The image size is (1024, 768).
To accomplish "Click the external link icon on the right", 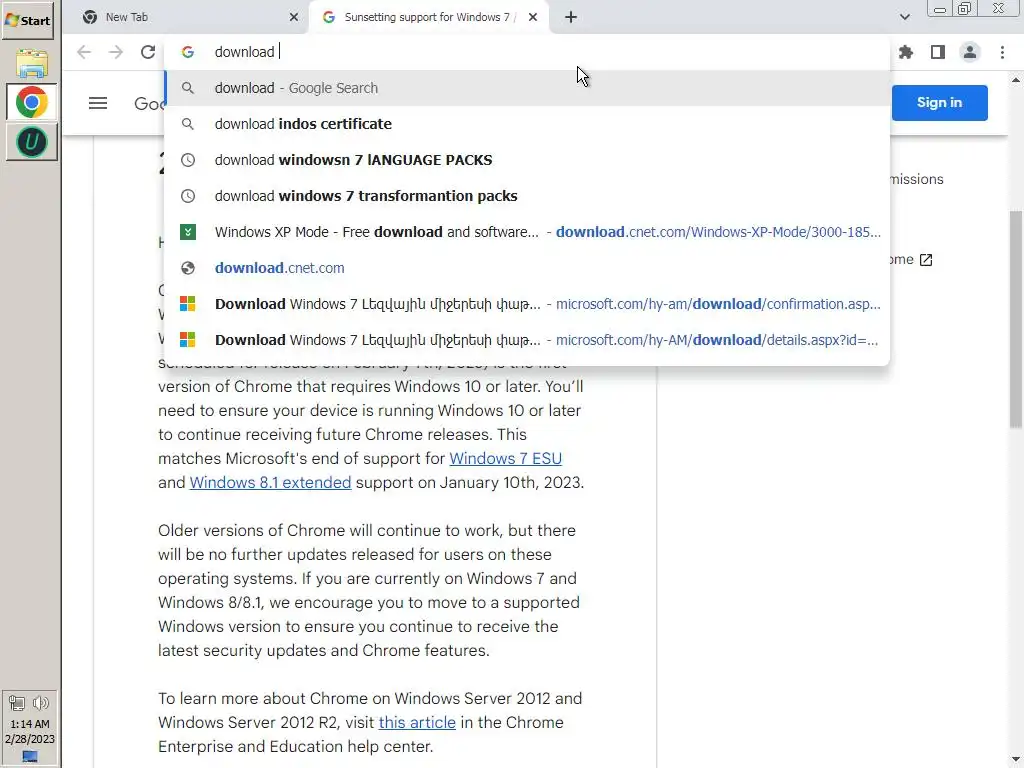I will [x=926, y=260].
